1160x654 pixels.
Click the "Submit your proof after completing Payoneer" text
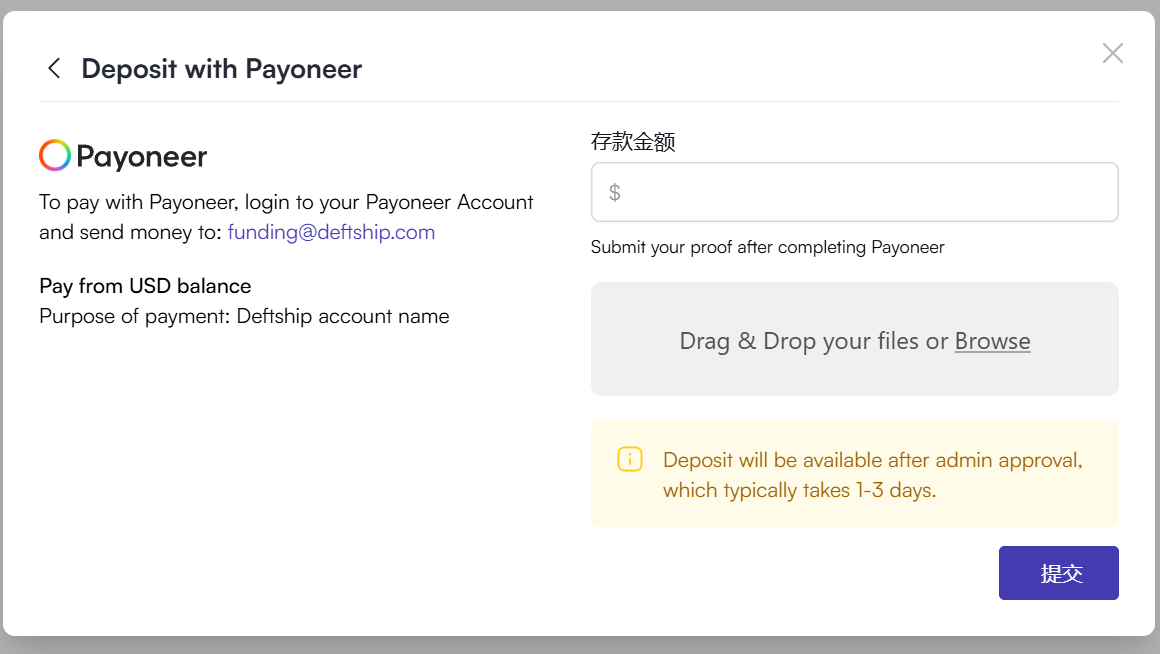coord(767,247)
